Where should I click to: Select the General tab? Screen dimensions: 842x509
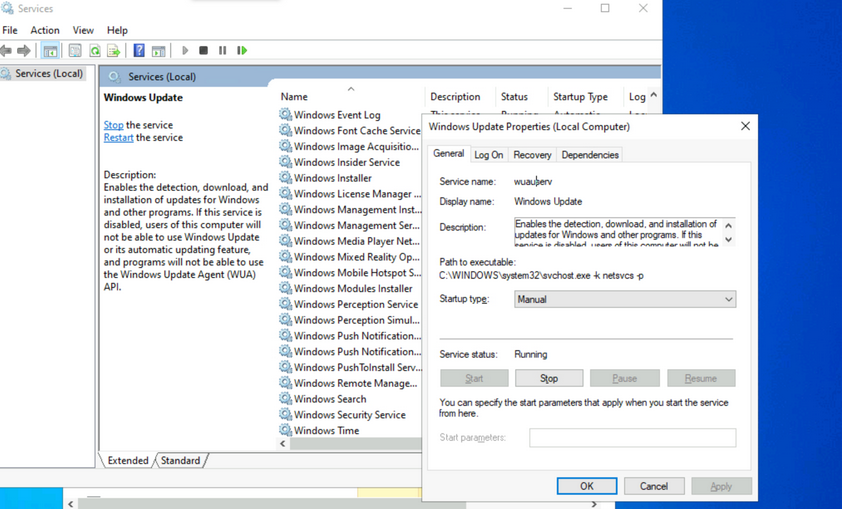(x=448, y=154)
